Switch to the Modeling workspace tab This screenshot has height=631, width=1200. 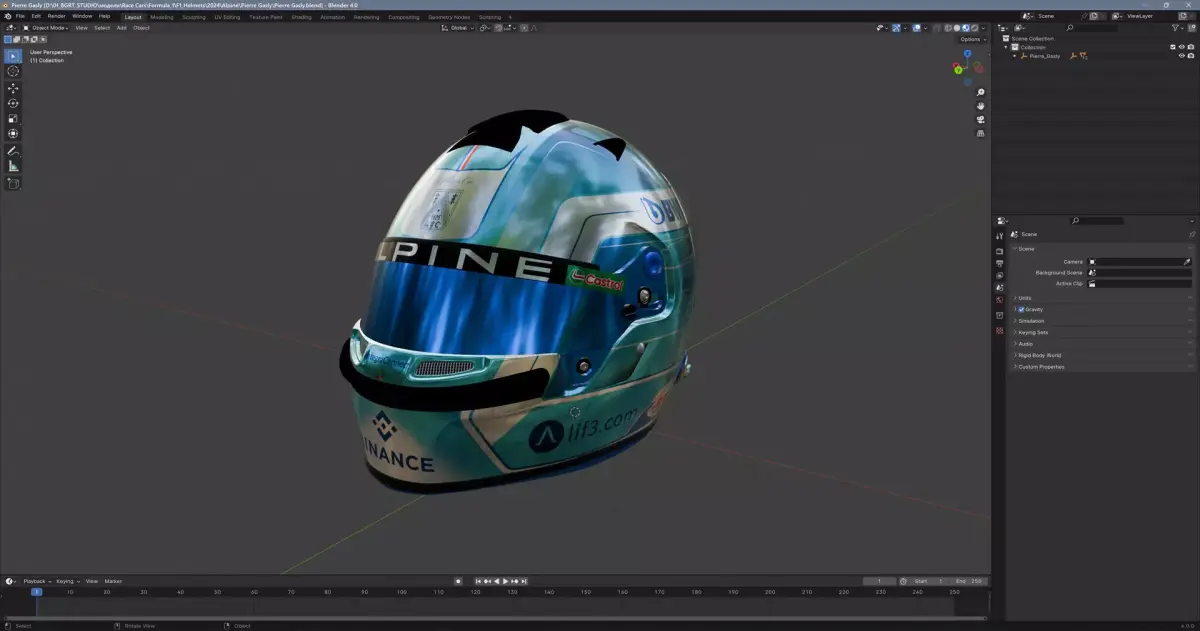pyautogui.click(x=161, y=17)
